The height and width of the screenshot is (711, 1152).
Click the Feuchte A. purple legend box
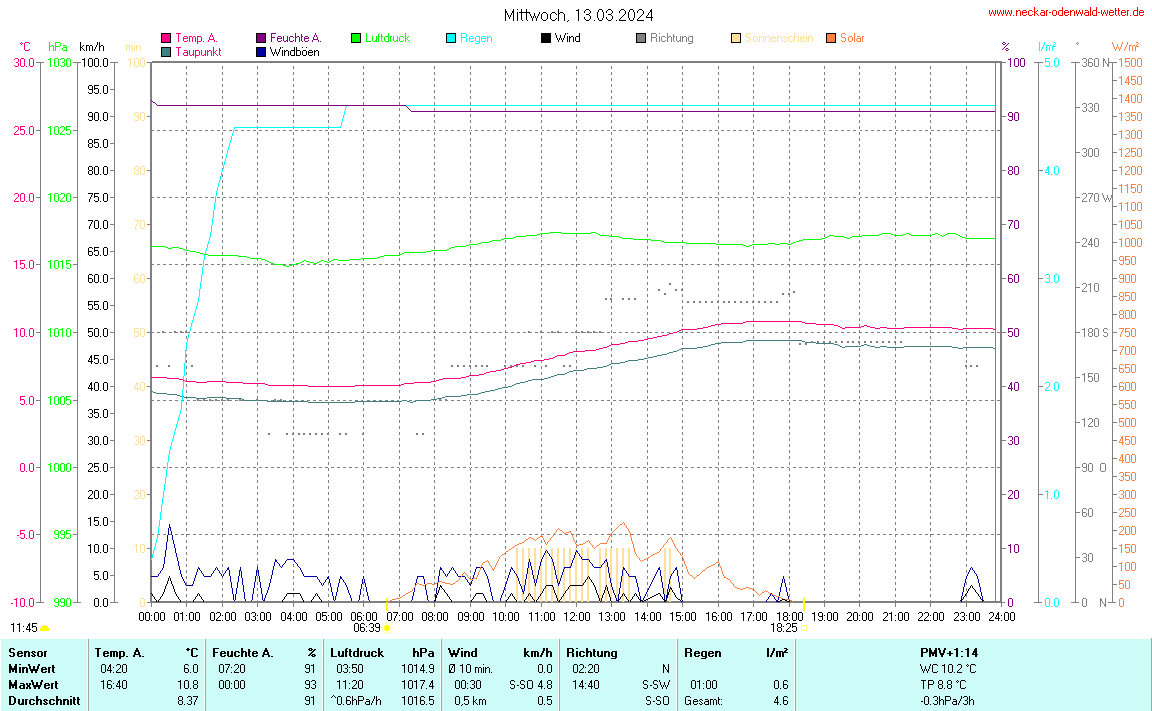tap(261, 38)
